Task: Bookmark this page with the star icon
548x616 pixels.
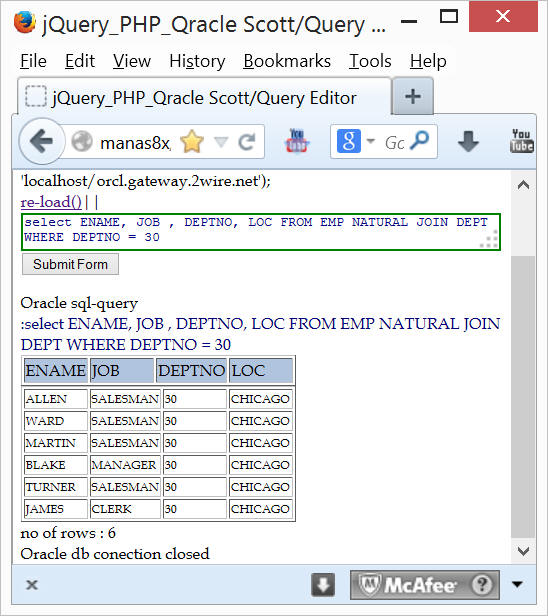Action: [192, 142]
